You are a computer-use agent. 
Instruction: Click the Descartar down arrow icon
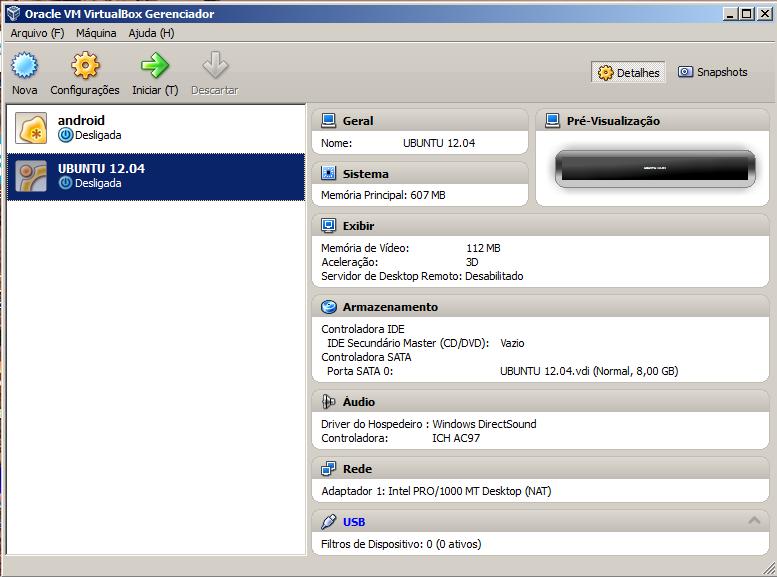click(214, 67)
